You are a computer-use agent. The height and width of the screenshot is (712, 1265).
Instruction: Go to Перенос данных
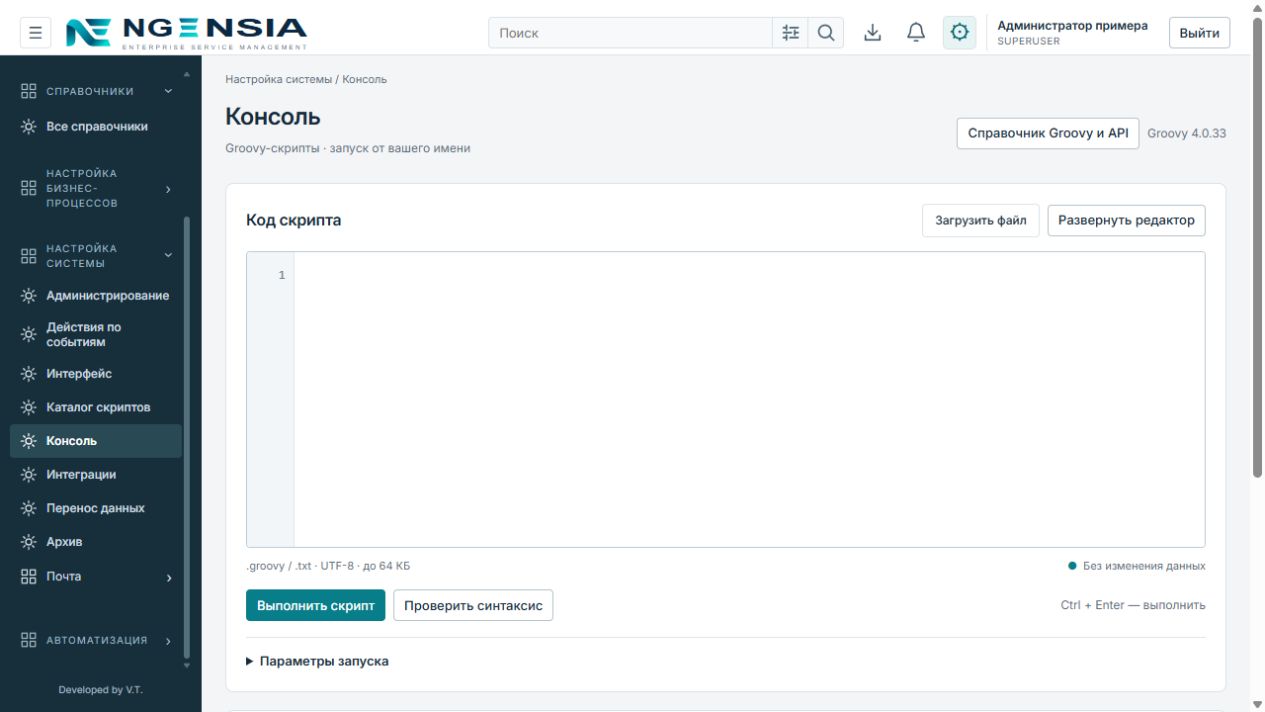pos(96,508)
